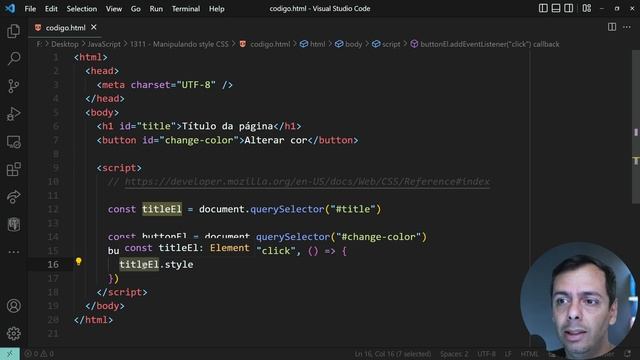The height and width of the screenshot is (360, 640).
Task: Open the Explorer view in activity bar
Action: (13, 31)
